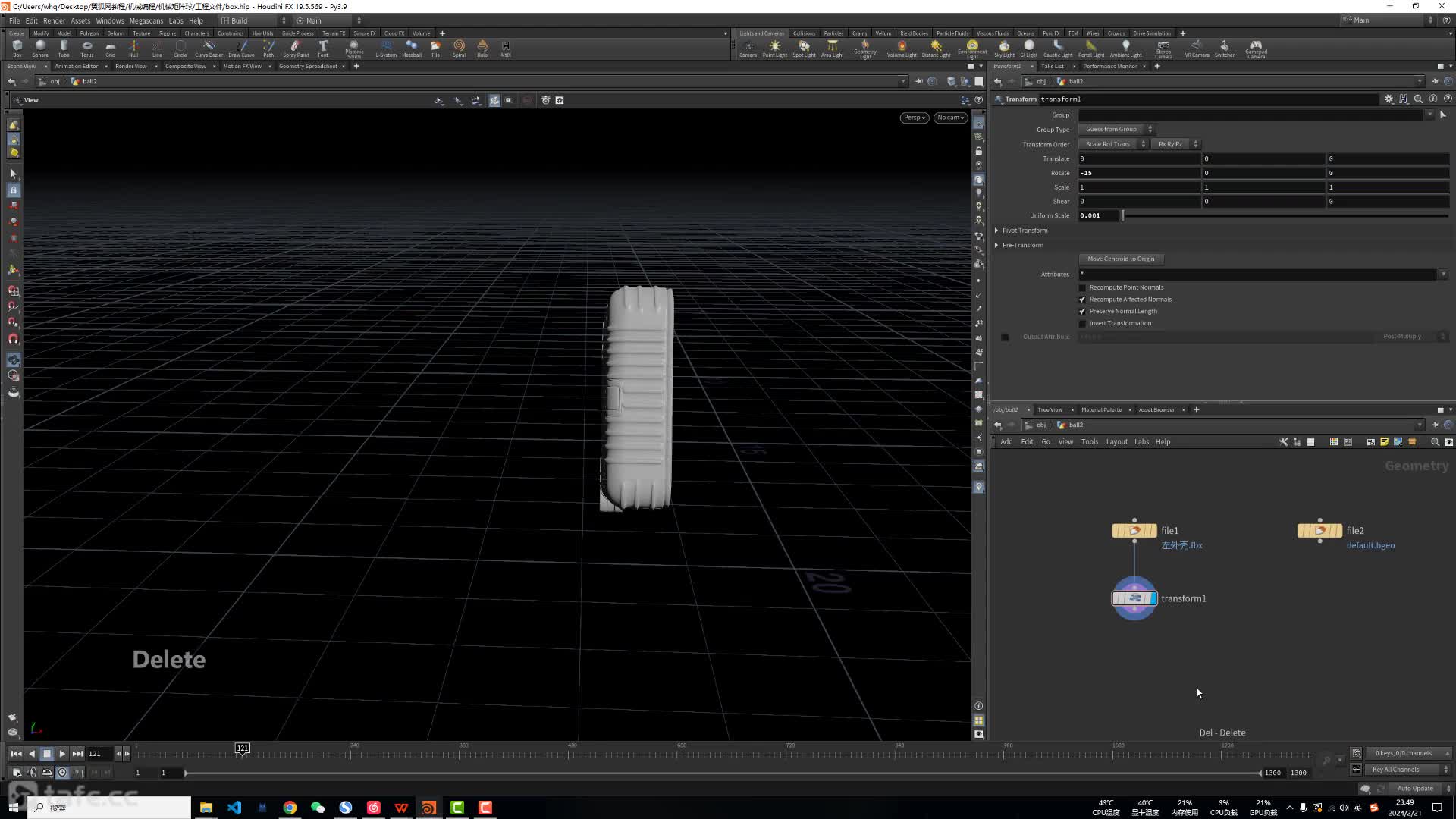Select the Sphere shelf tool

pos(40,49)
